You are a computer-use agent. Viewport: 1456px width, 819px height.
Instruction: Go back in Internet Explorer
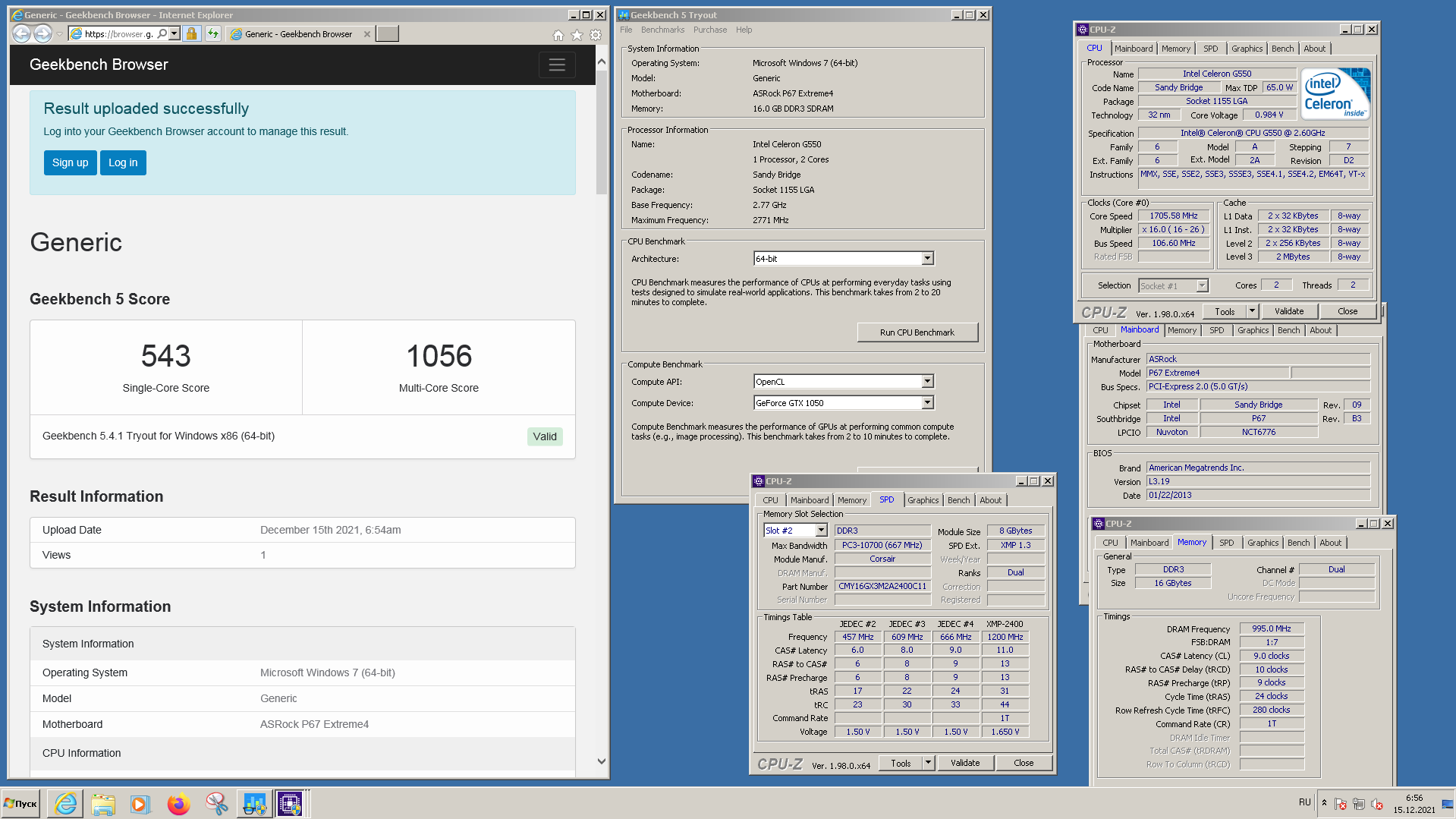(x=21, y=33)
